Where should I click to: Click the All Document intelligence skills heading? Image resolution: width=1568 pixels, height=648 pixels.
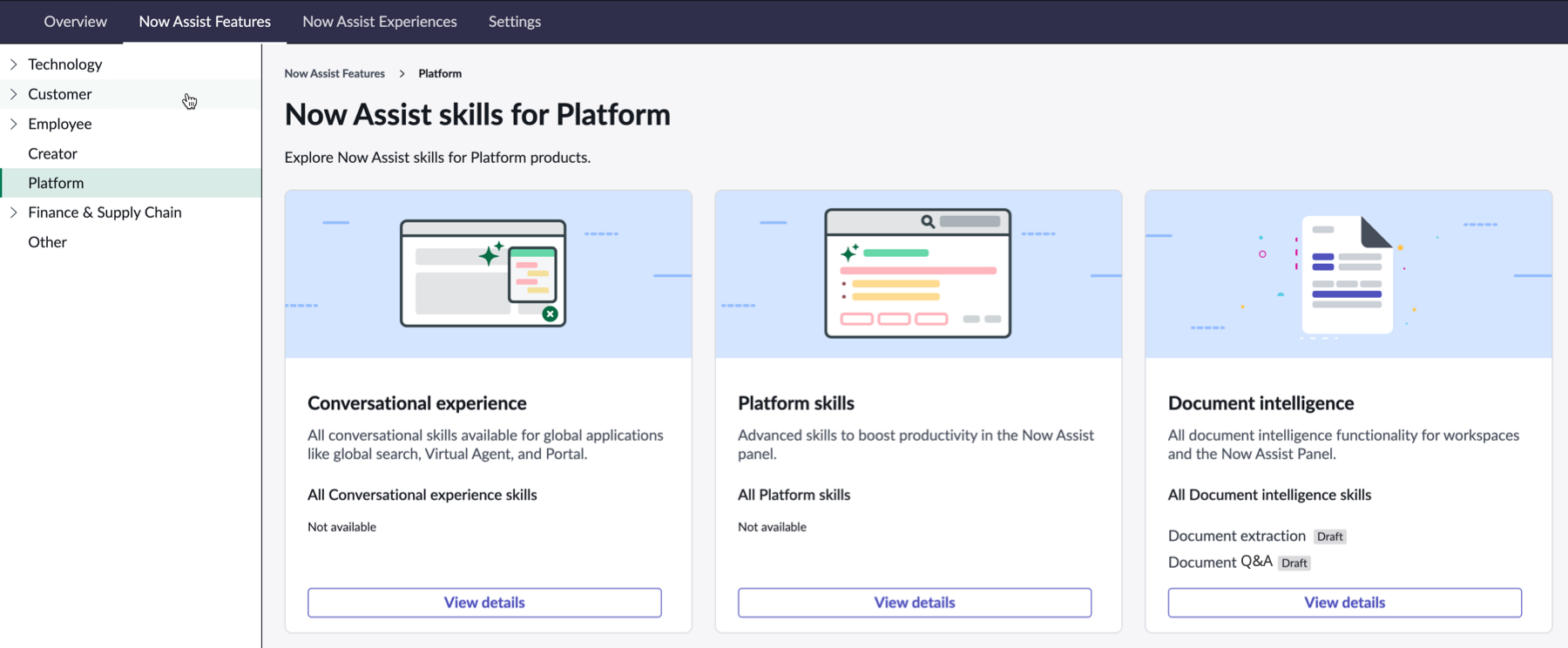[x=1270, y=495]
